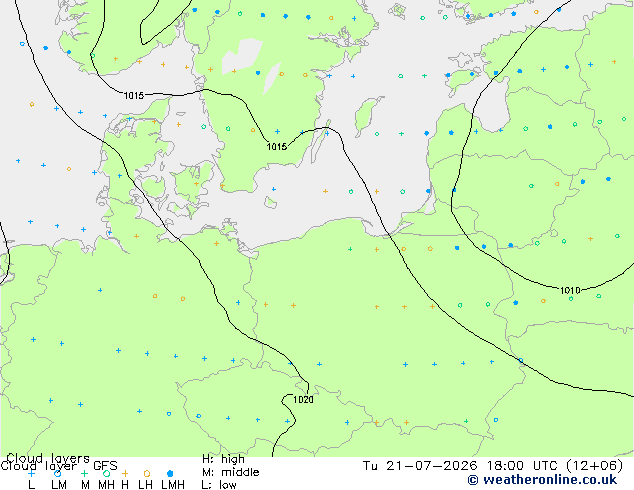Image resolution: width=634 pixels, height=490 pixels.
Task: Click the GFS model label
Action: [x=105, y=466]
